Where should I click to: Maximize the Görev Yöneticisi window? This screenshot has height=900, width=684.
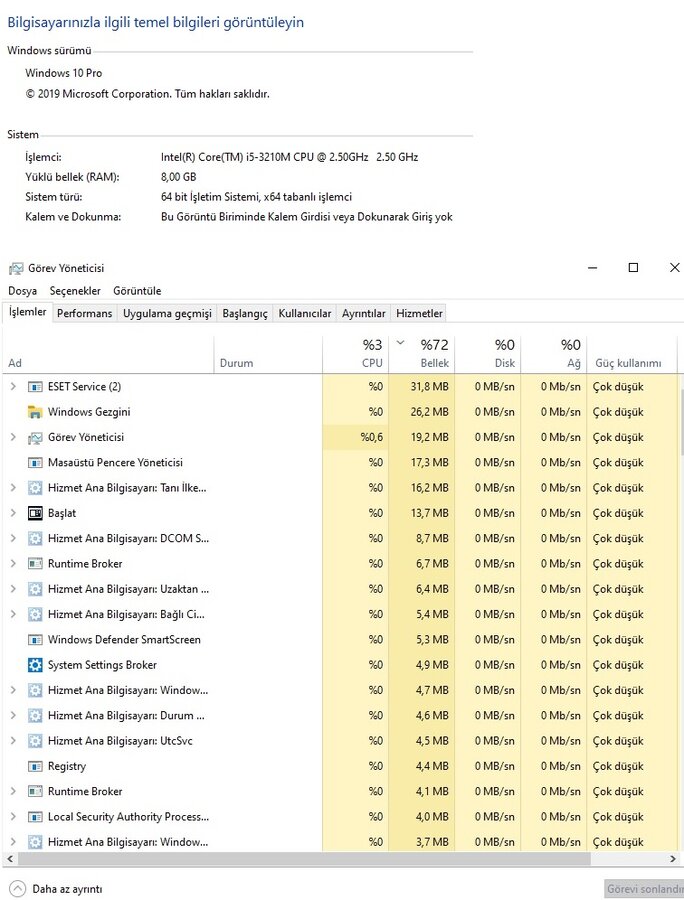coord(634,267)
